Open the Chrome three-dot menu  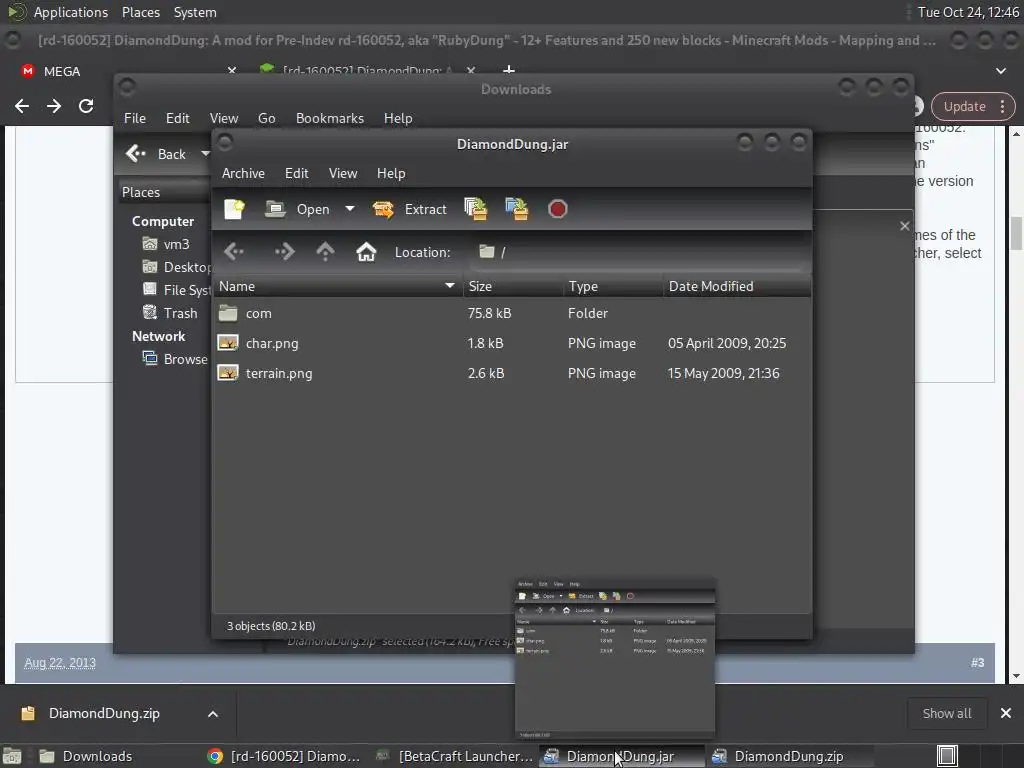click(1002, 106)
